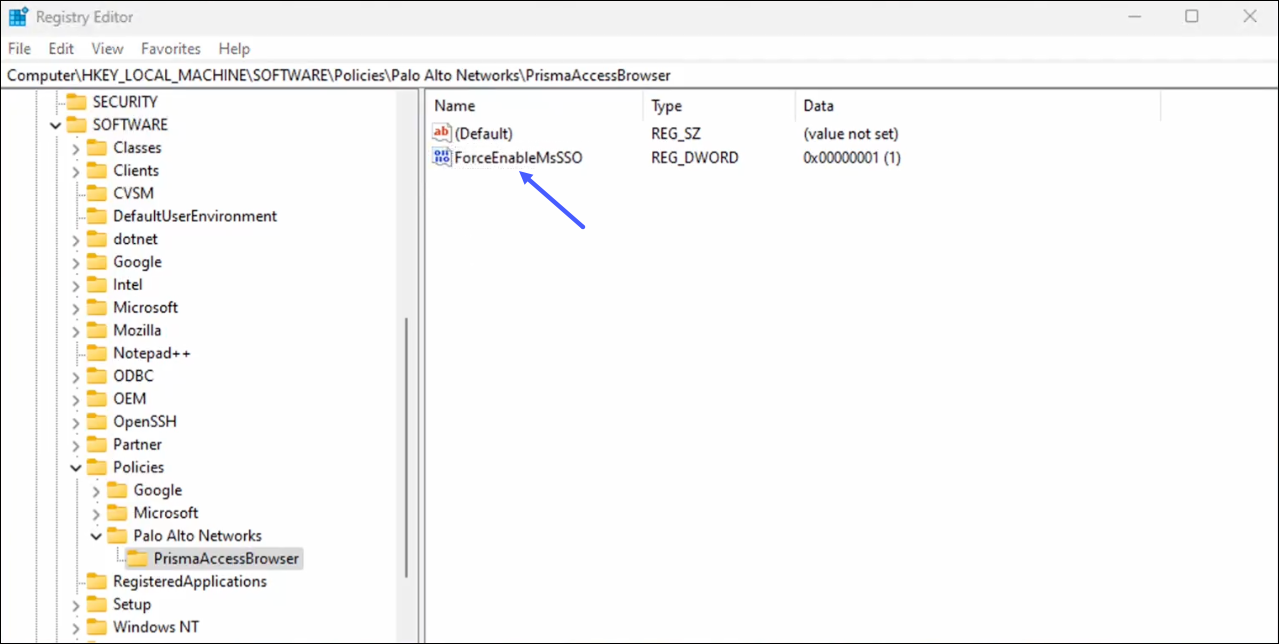The image size is (1279, 644).
Task: Collapse the SOFTWARE key
Action: pos(55,125)
